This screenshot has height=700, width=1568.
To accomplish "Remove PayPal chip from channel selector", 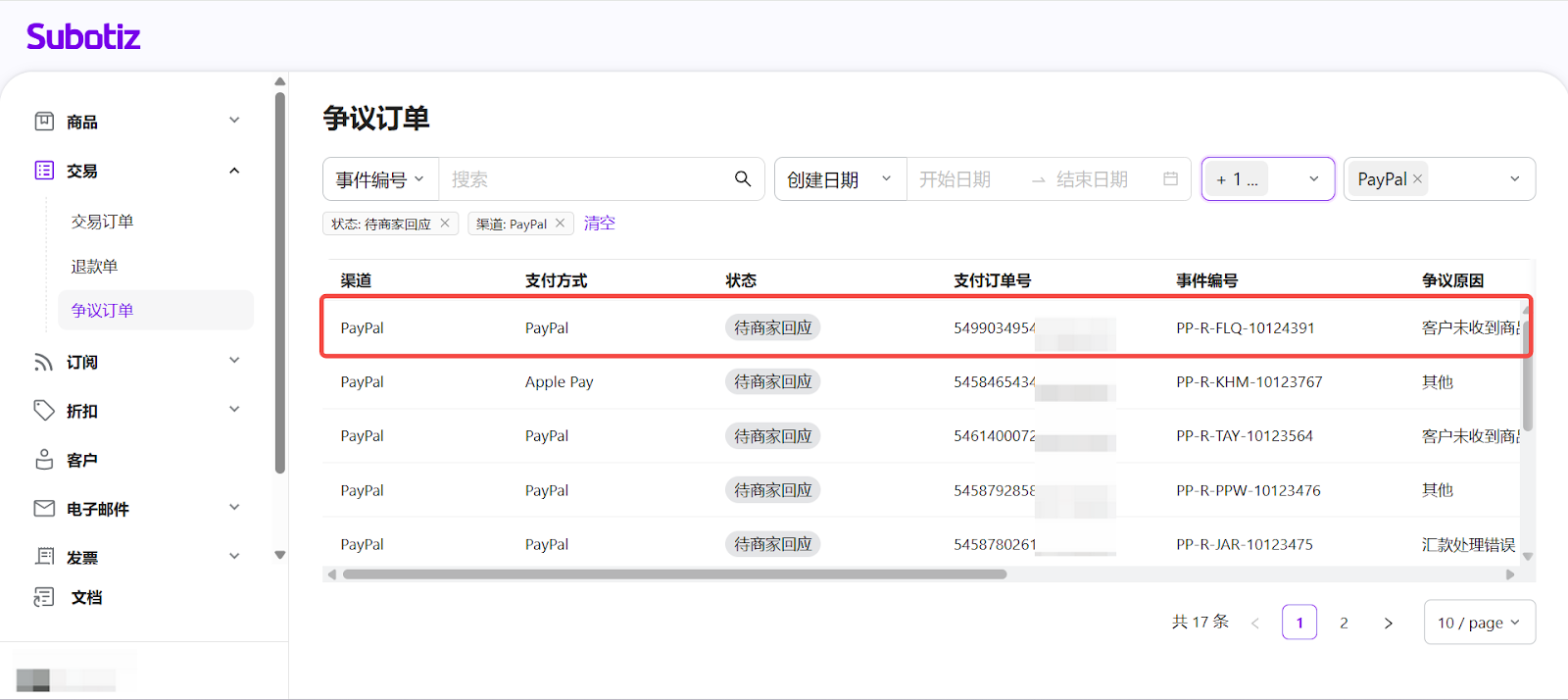I will click(1417, 178).
